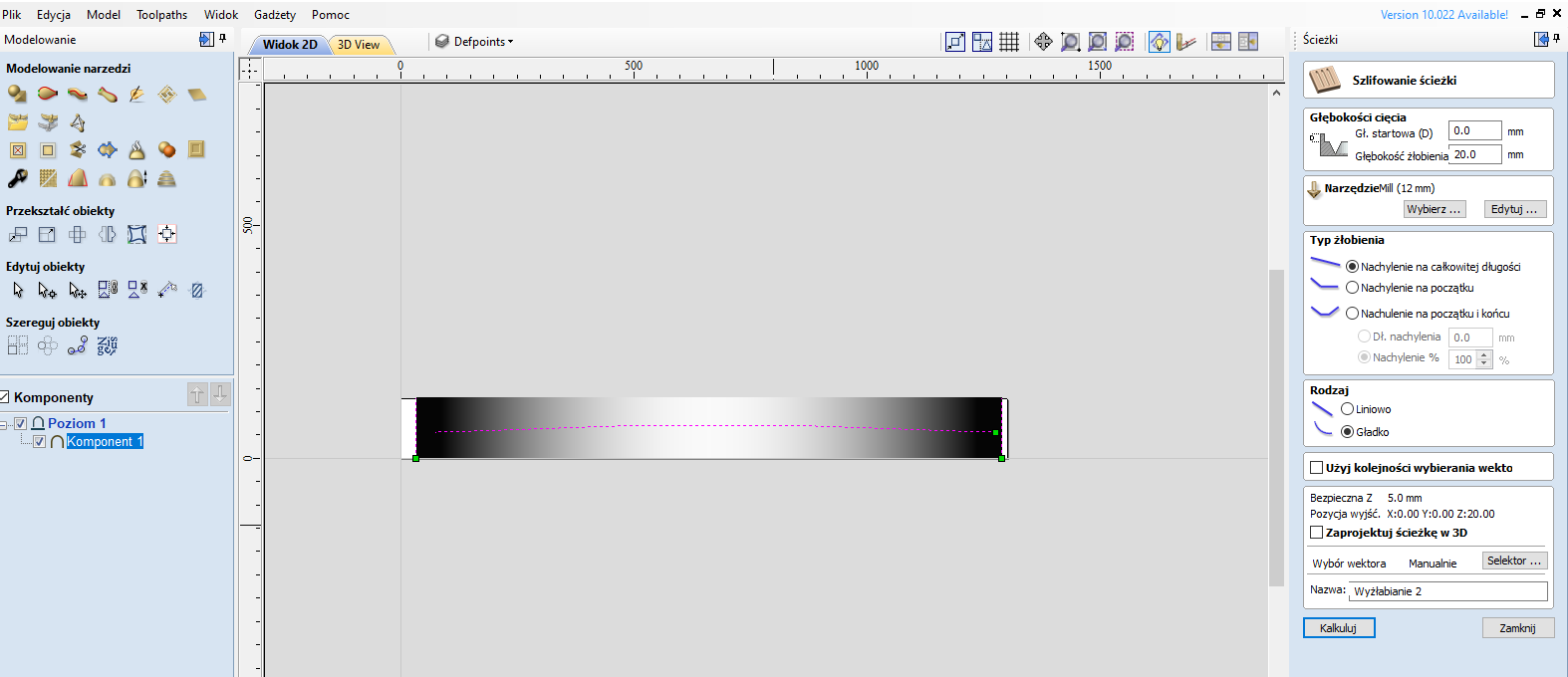The width and height of the screenshot is (1568, 677).
Task: Select the Set Size transform tool
Action: (47, 234)
